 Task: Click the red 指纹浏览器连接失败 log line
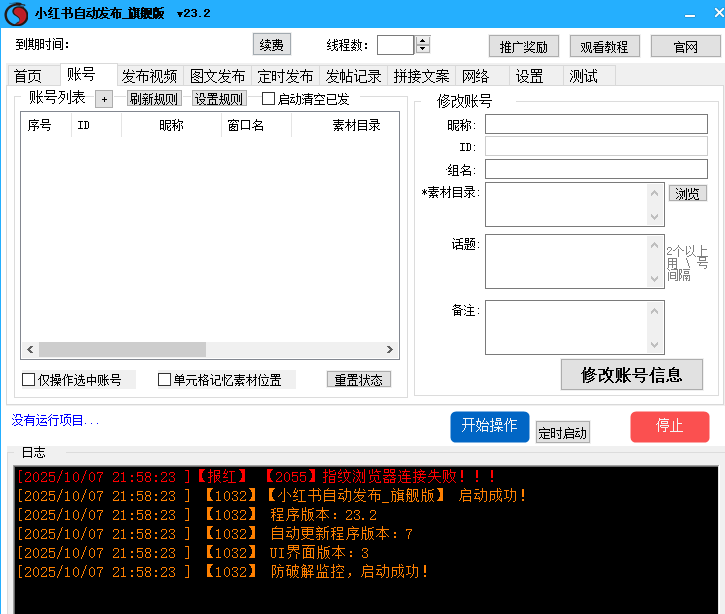(257, 476)
